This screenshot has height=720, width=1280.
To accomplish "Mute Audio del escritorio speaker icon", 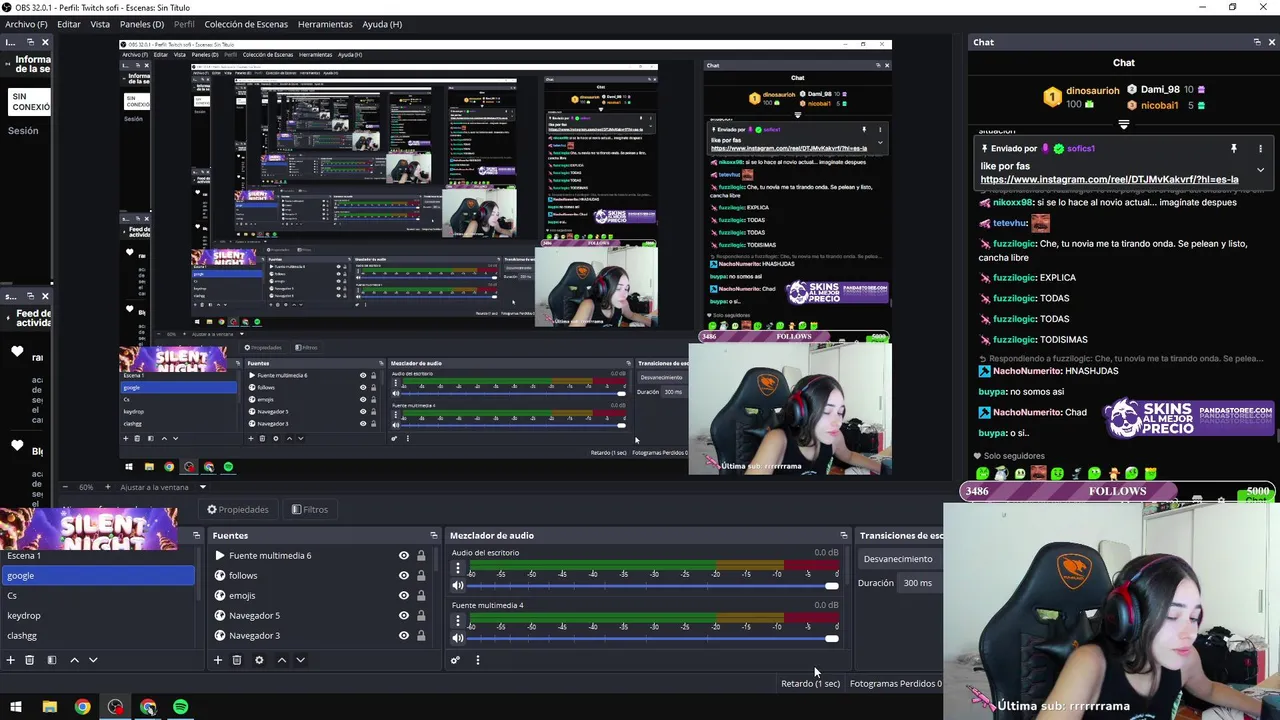I will (458, 585).
